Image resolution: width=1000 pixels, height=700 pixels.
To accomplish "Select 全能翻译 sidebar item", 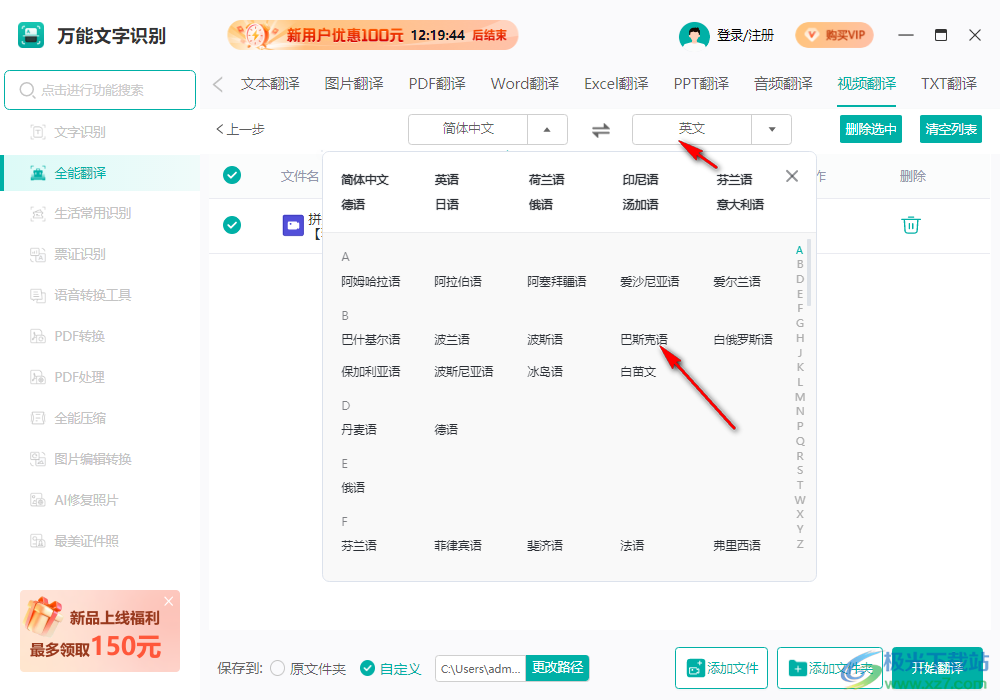I will (x=100, y=173).
